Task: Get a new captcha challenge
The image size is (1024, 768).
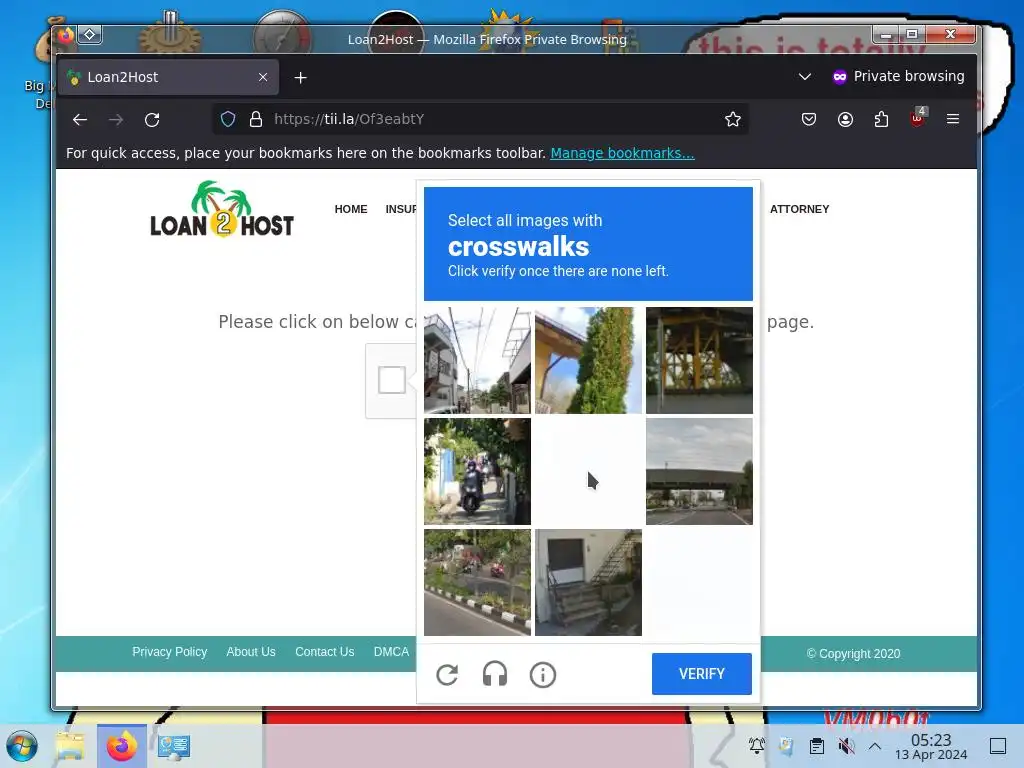Action: (447, 675)
